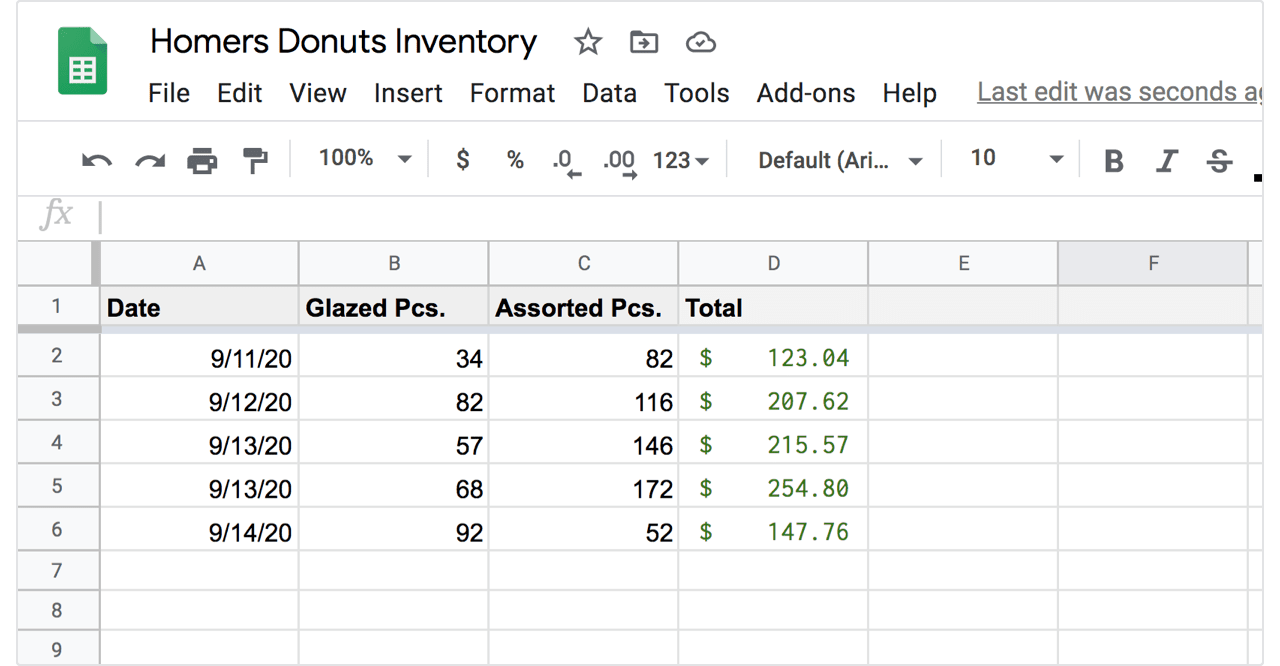
Task: Click the Print icon in toolbar
Action: tap(203, 160)
